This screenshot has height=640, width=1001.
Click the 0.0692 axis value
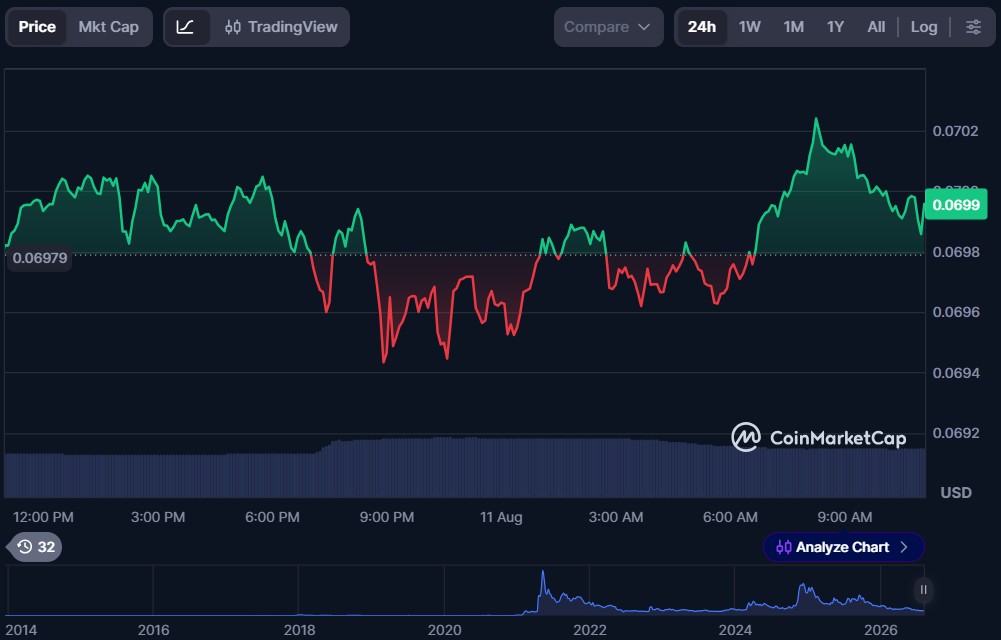[x=955, y=433]
